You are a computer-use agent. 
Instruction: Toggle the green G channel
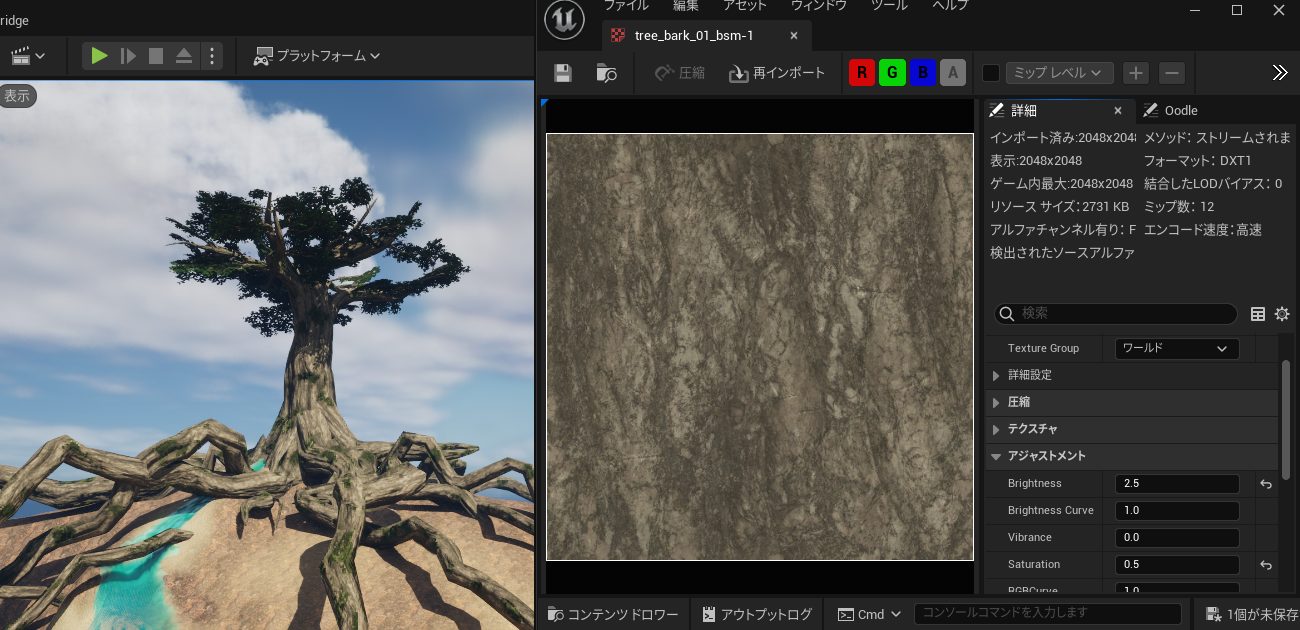coord(892,73)
